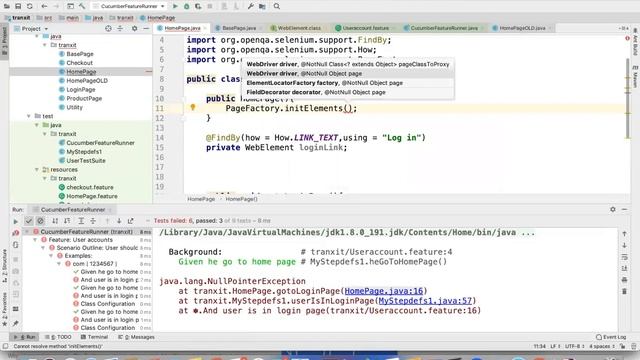The width and height of the screenshot is (640, 360).
Task: Choose 'ElementLocatorFactory factory' parameter hint
Action: (x=348, y=83)
